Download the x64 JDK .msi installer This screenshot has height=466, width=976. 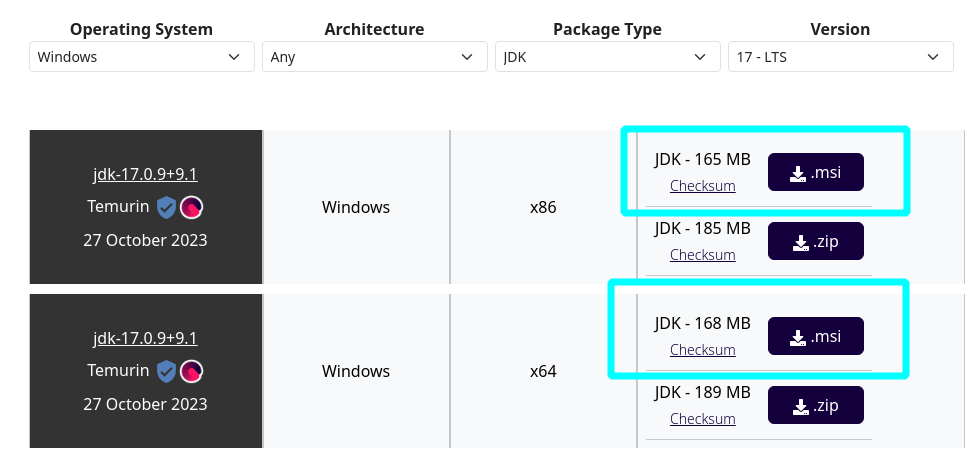pos(815,337)
